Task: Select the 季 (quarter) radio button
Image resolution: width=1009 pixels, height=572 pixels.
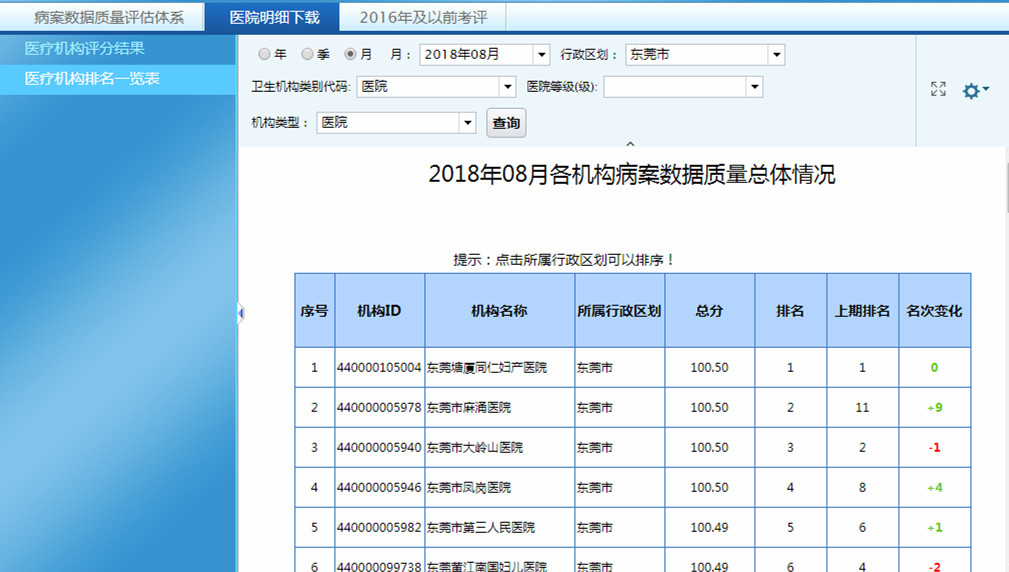Action: 307,55
